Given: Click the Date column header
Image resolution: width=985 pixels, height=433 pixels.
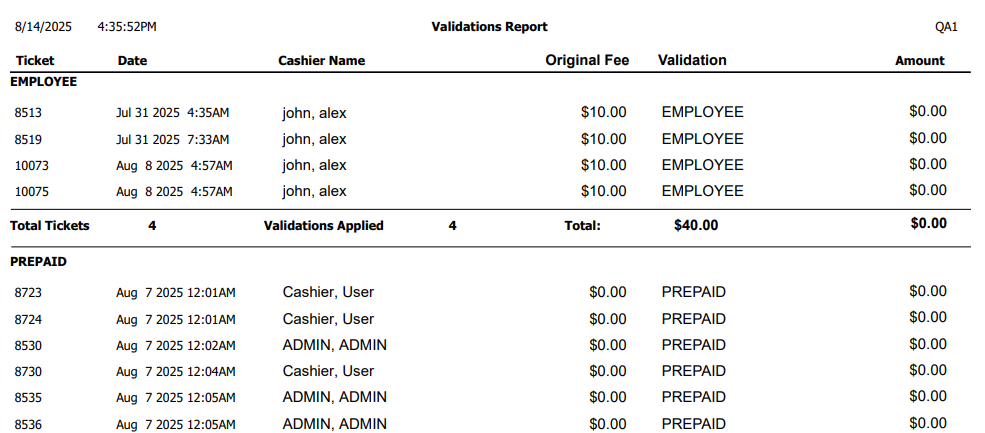Looking at the screenshot, I should [132, 60].
